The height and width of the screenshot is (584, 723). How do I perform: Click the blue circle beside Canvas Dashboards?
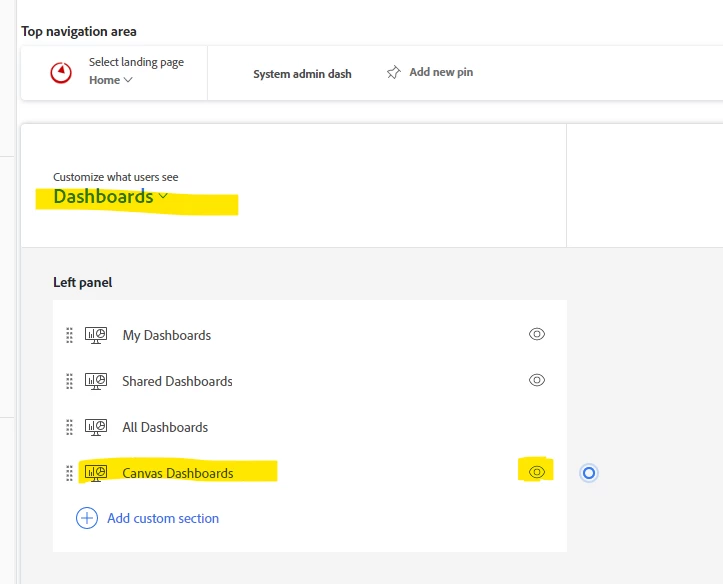click(x=589, y=473)
